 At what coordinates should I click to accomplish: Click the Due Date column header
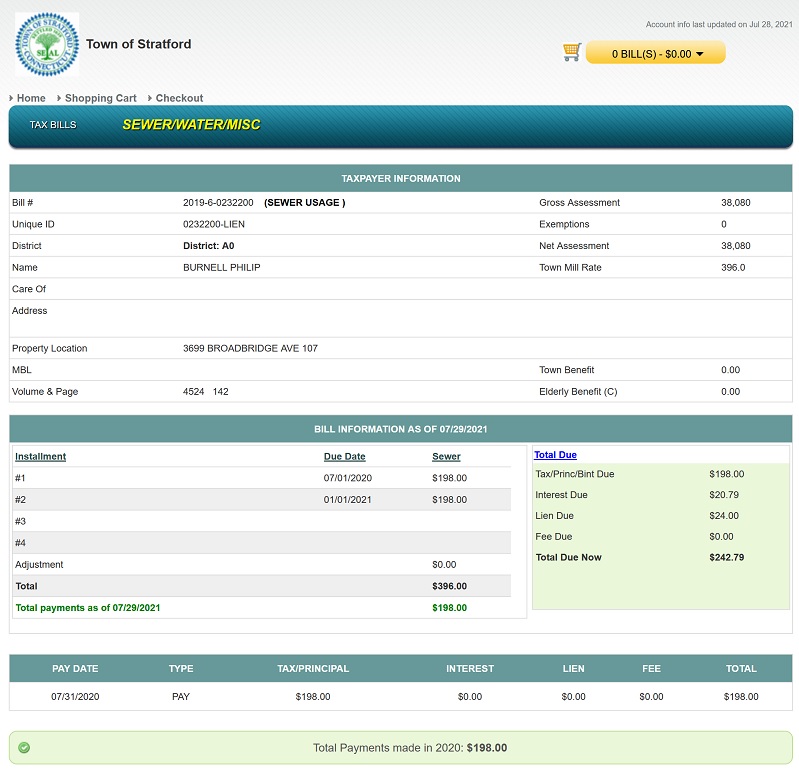(344, 457)
